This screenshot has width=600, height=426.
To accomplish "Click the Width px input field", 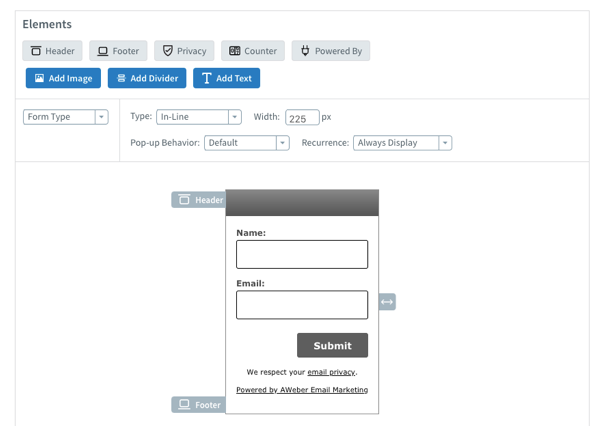I will [302, 118].
